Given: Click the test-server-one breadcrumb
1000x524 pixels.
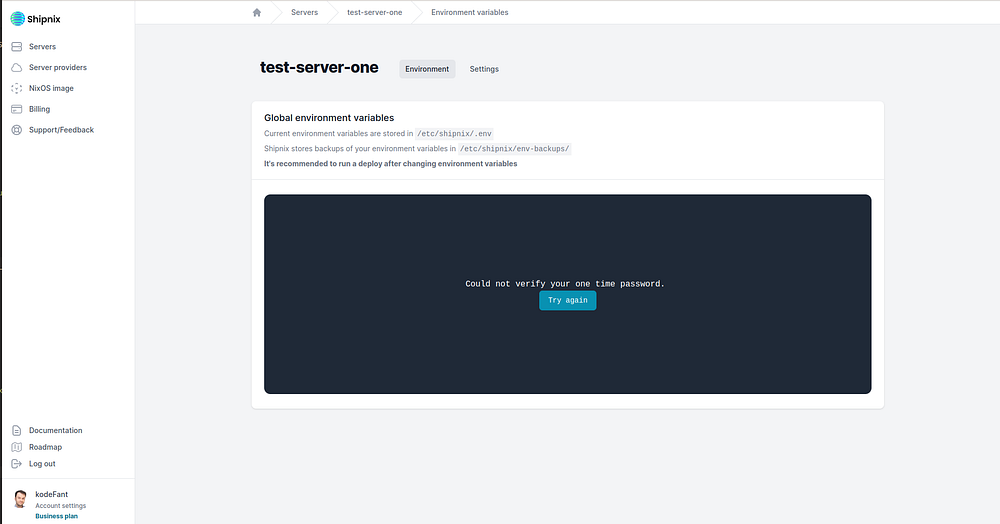Looking at the screenshot, I should pos(374,12).
